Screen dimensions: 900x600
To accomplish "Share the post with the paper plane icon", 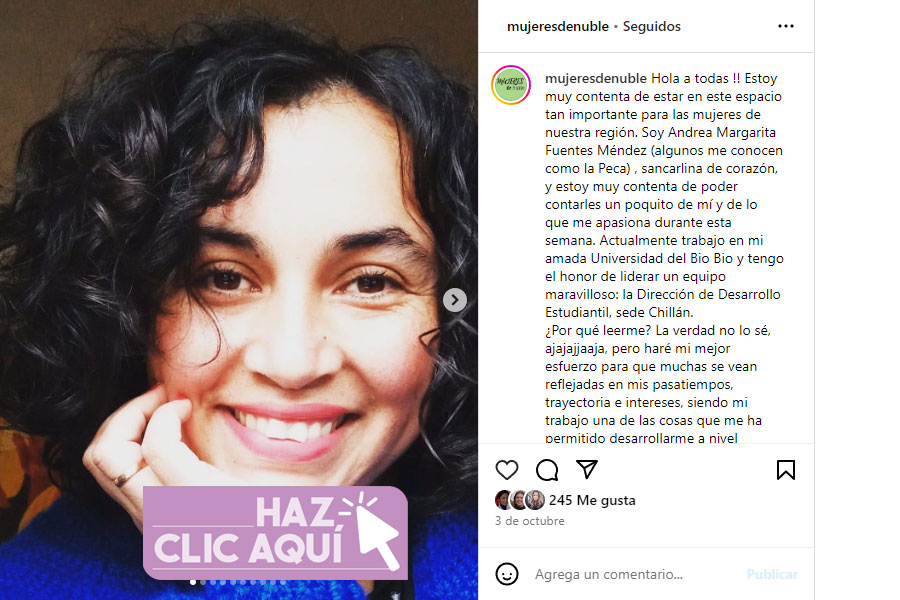I will tap(587, 469).
